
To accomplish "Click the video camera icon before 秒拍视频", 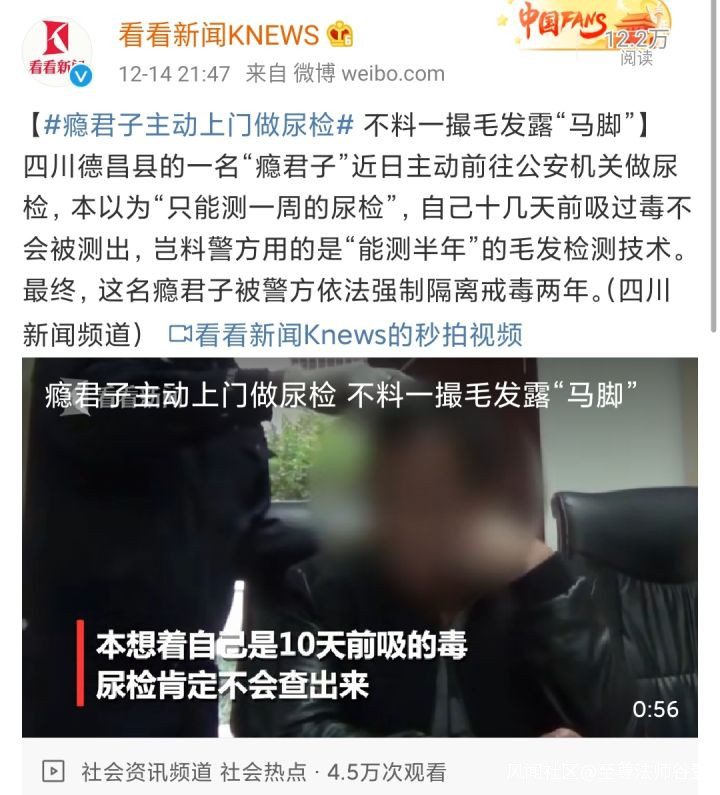I will [181, 334].
